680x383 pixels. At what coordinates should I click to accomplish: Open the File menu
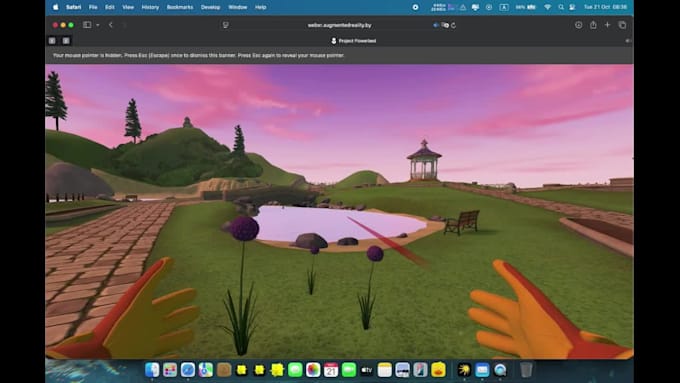93,7
